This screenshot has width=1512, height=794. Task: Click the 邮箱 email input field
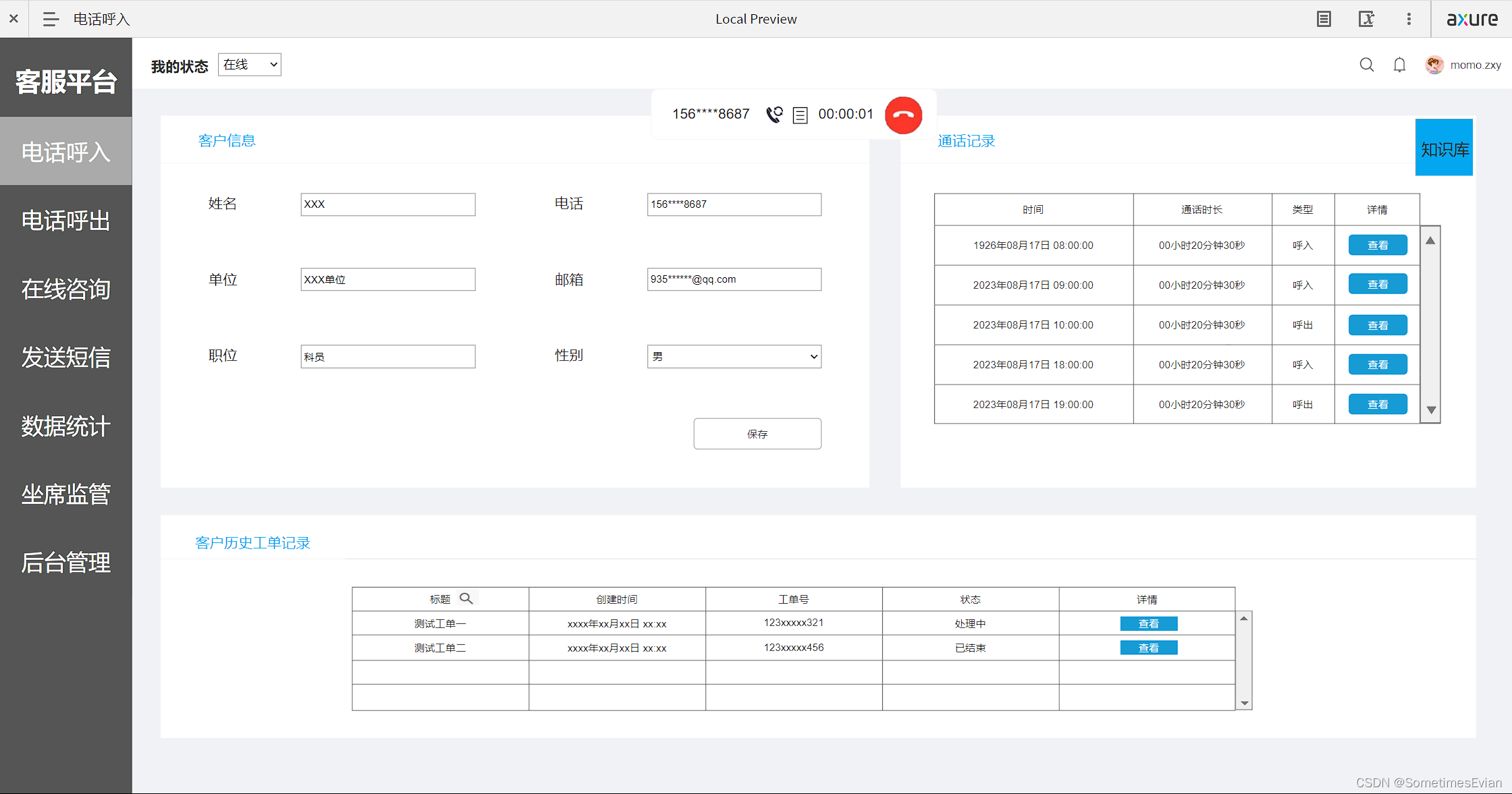pyautogui.click(x=734, y=279)
